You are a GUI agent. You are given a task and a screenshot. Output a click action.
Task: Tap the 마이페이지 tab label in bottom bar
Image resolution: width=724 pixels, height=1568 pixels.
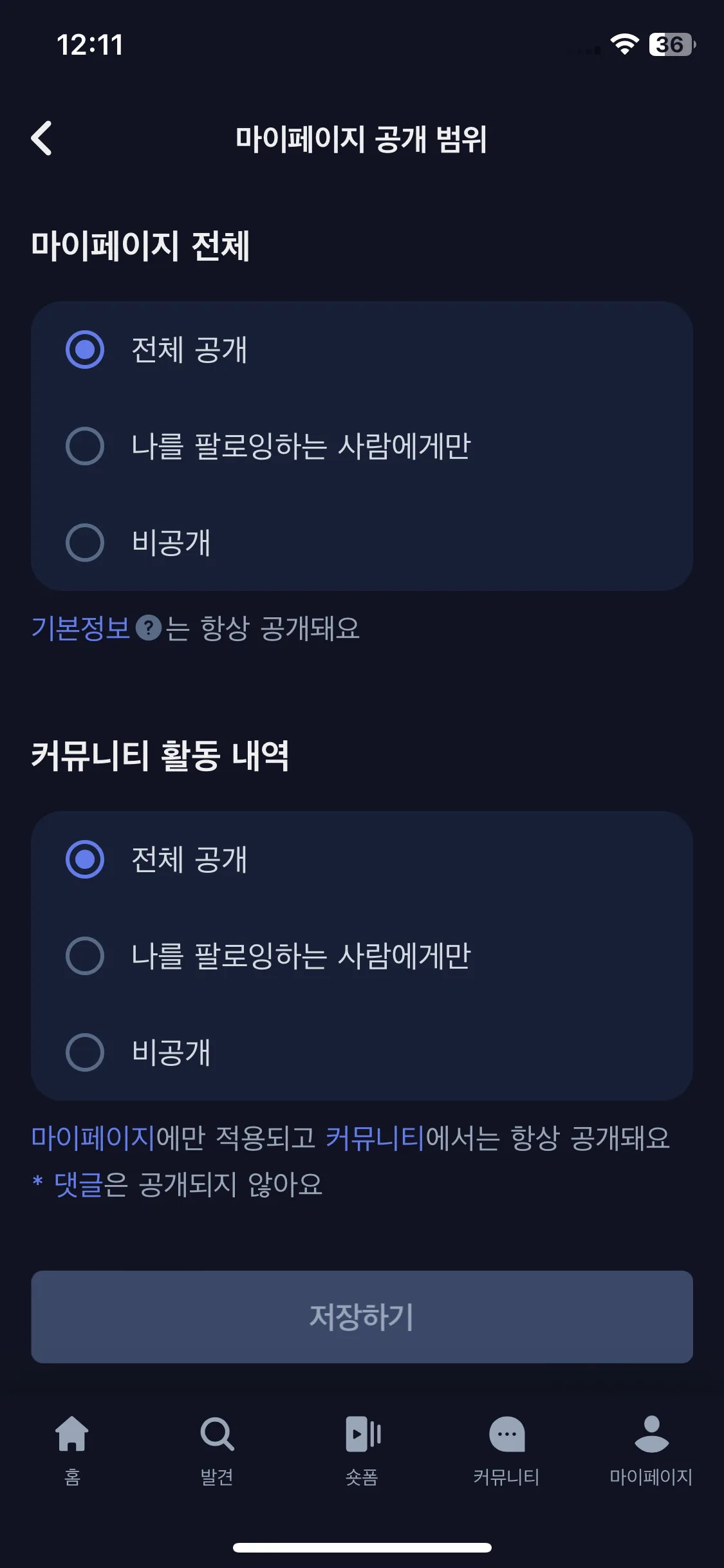click(651, 1477)
